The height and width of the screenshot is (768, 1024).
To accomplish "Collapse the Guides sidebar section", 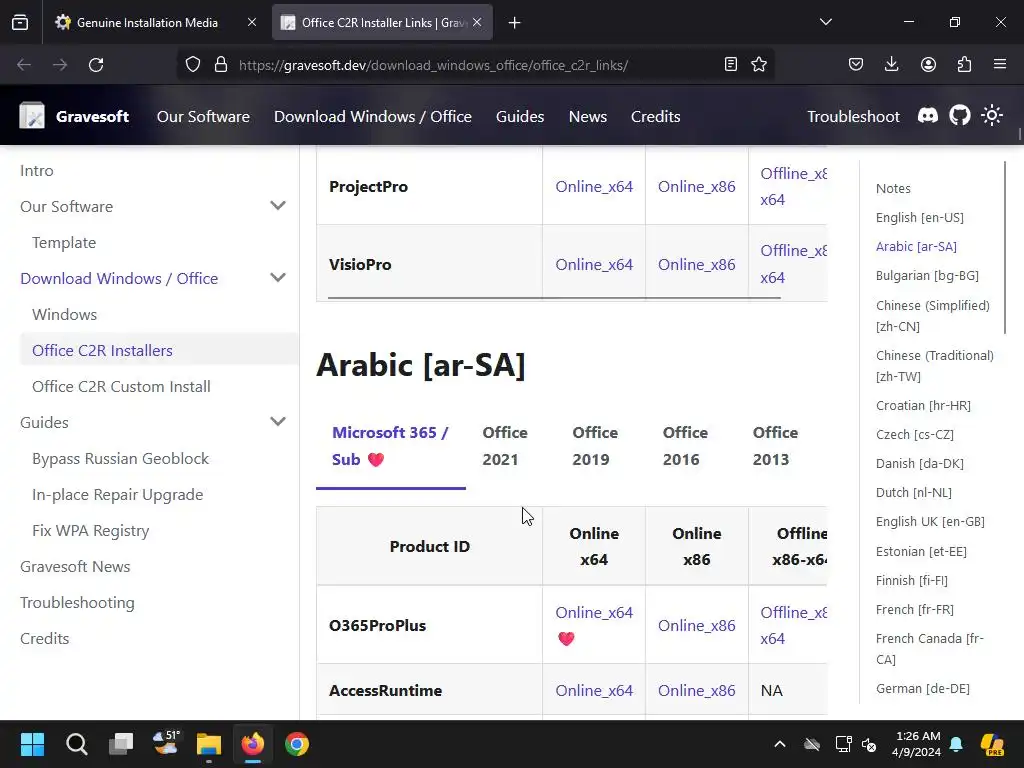I will click(278, 422).
